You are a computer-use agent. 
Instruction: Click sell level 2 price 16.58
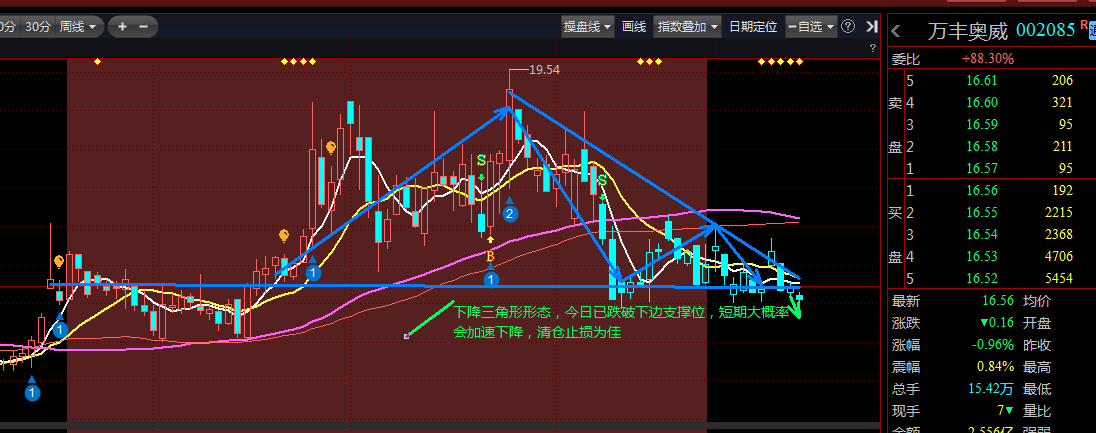(x=981, y=146)
